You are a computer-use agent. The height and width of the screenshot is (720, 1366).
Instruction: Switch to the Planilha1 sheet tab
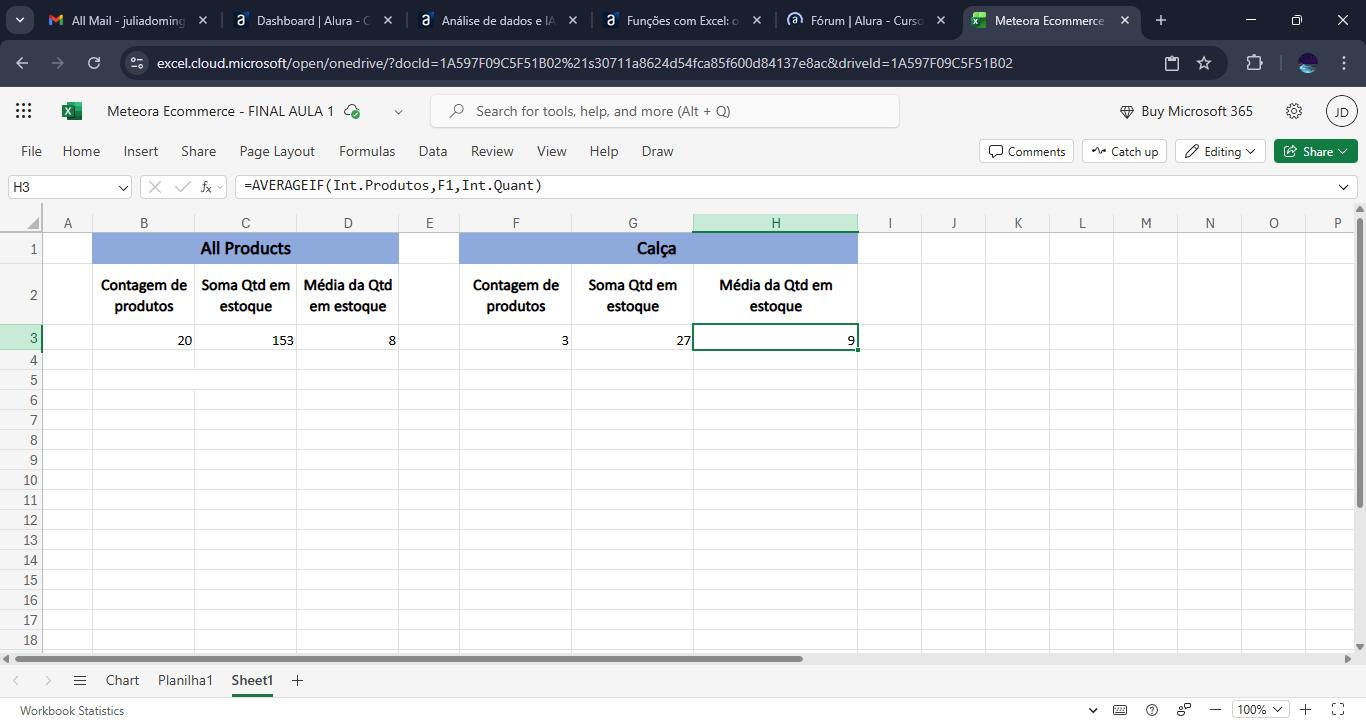185,680
